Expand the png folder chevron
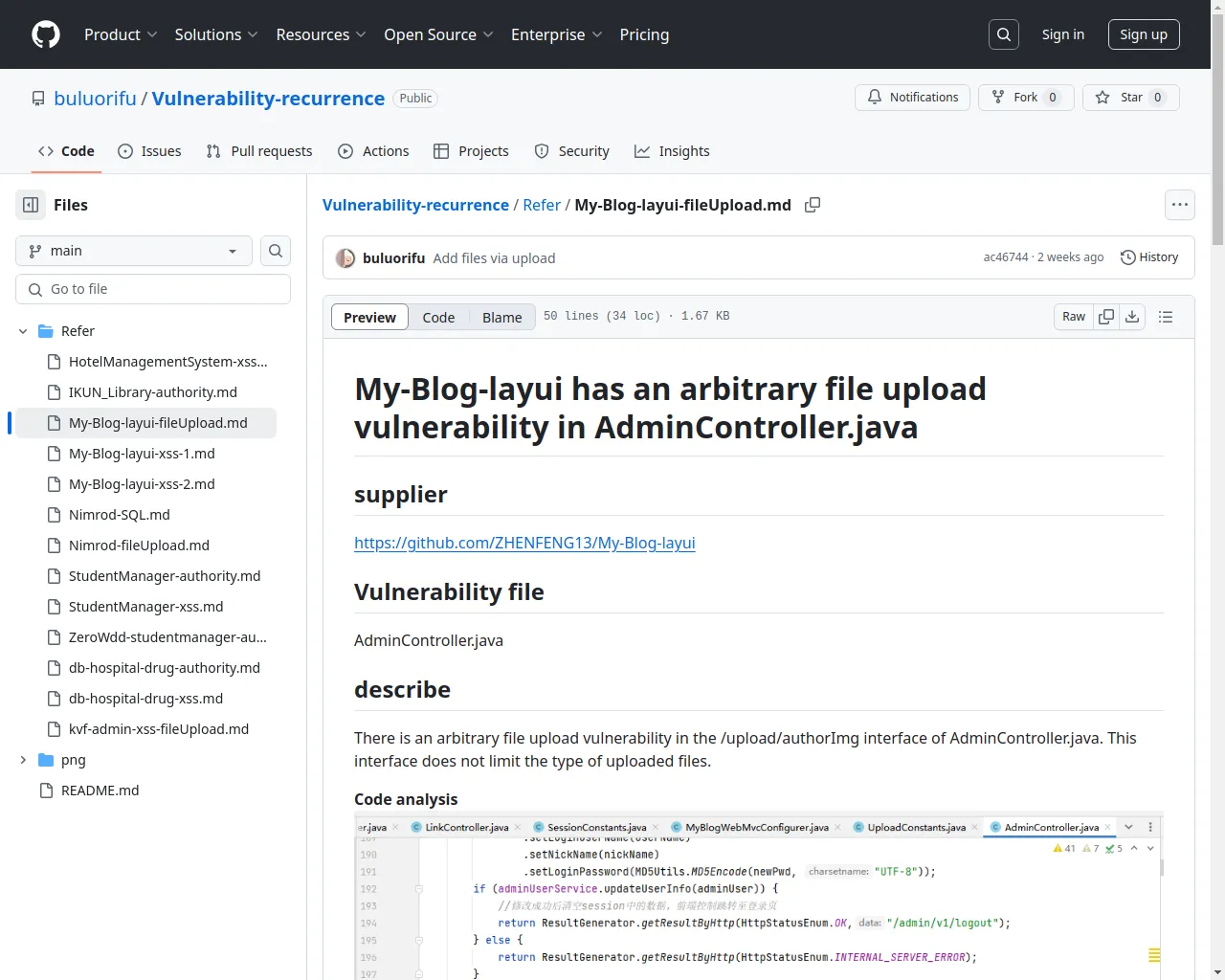1225x980 pixels. pyautogui.click(x=23, y=760)
